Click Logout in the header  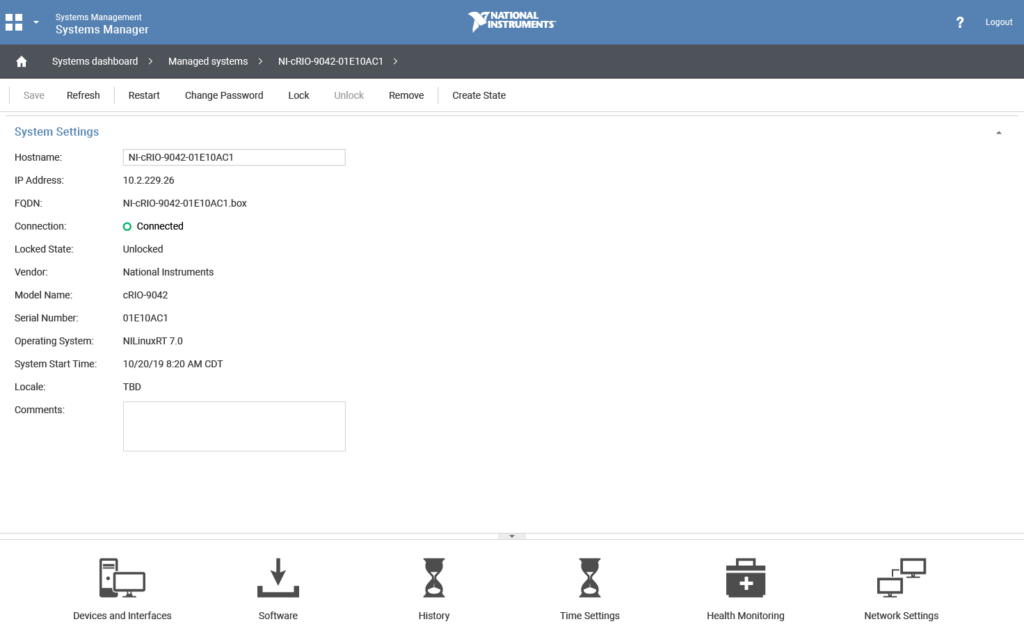(999, 22)
